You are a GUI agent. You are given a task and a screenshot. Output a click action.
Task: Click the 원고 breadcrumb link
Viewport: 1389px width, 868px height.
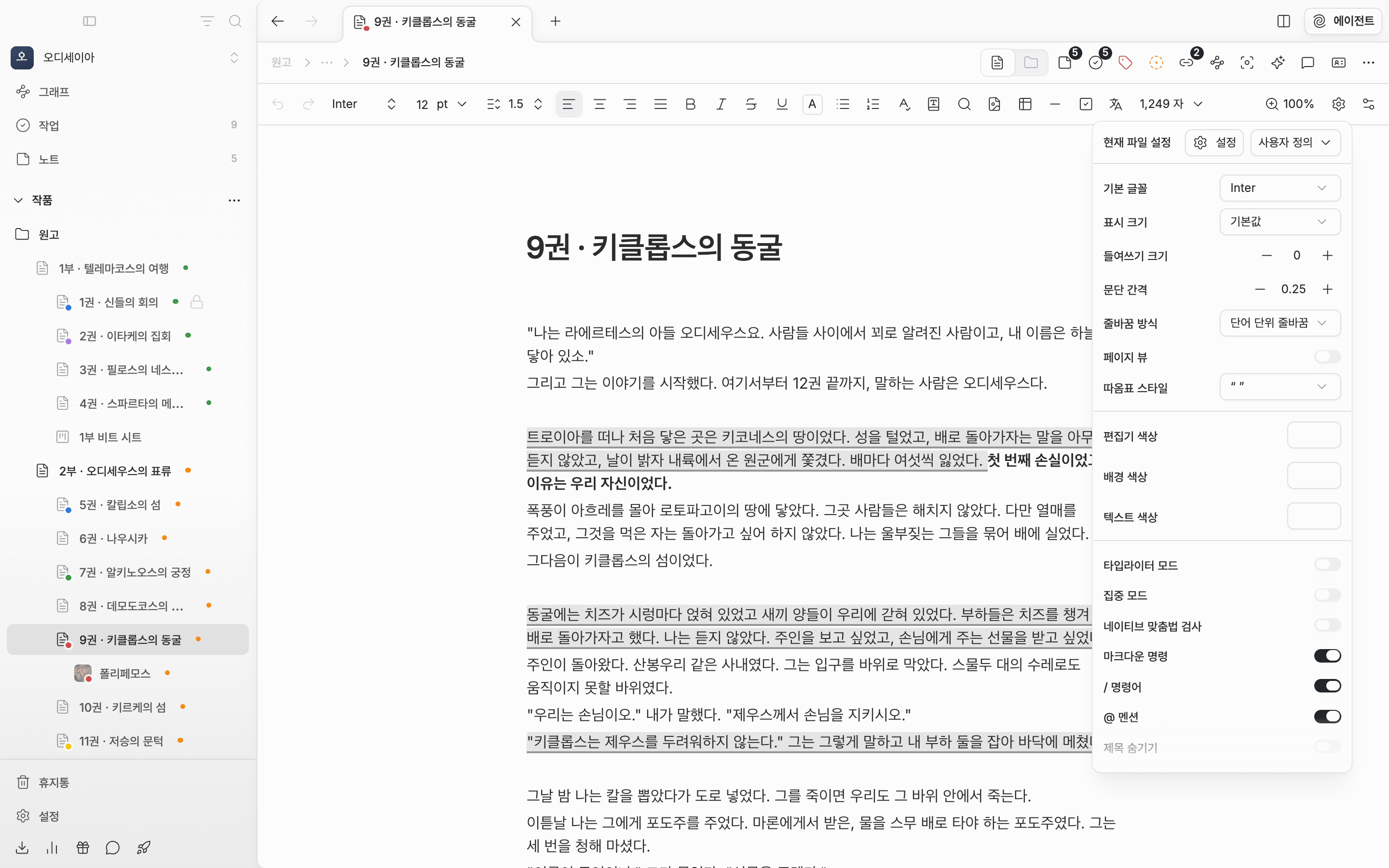[x=281, y=63]
